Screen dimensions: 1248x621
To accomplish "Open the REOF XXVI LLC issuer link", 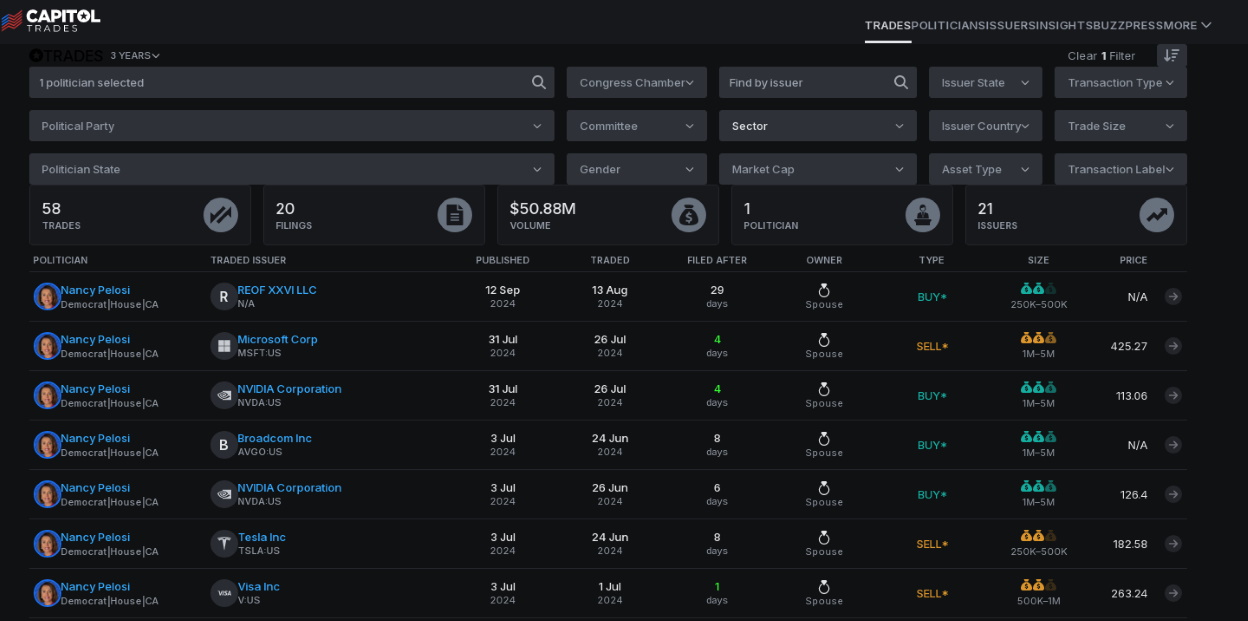I will point(277,290).
